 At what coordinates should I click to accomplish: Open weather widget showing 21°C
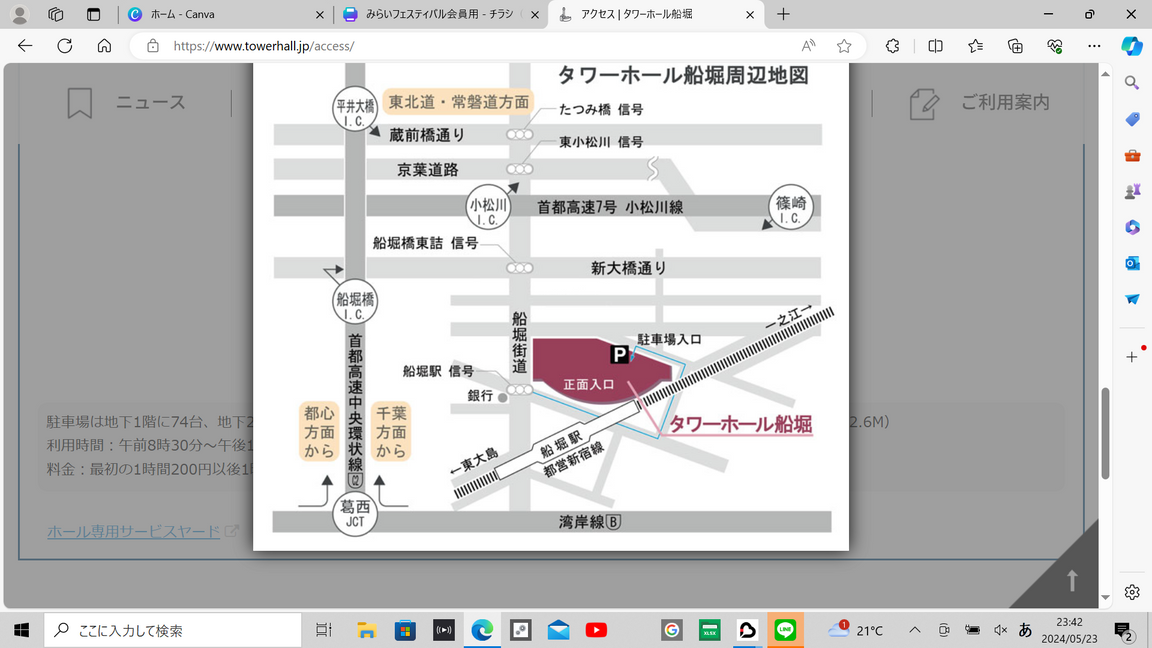[857, 630]
